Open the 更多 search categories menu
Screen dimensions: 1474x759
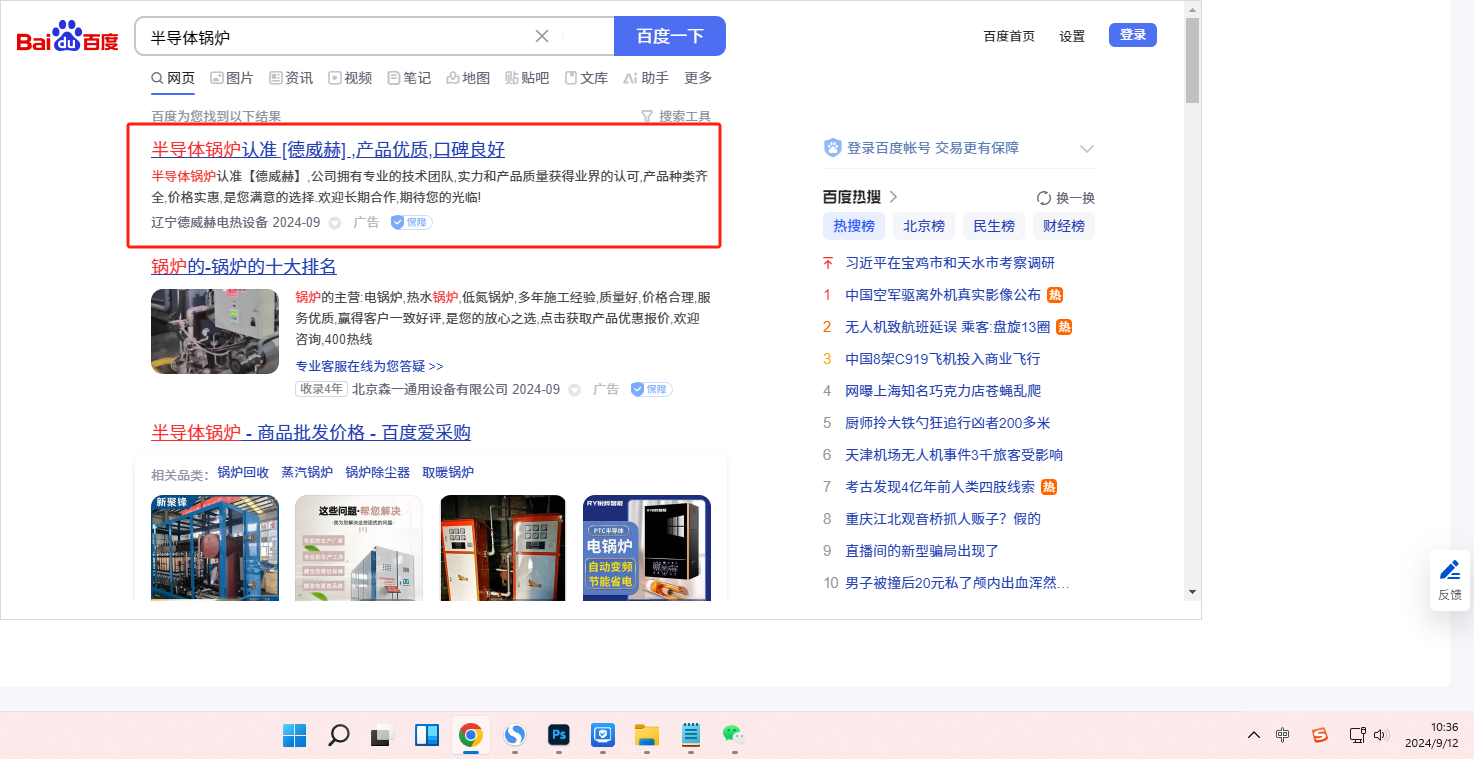[x=698, y=78]
